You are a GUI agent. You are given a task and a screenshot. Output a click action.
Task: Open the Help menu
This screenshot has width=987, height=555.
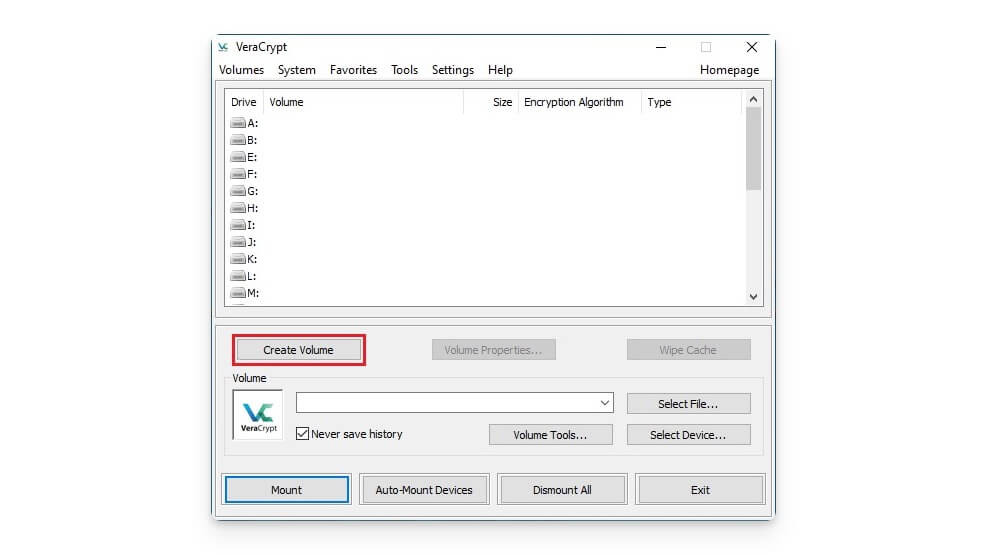pos(500,70)
